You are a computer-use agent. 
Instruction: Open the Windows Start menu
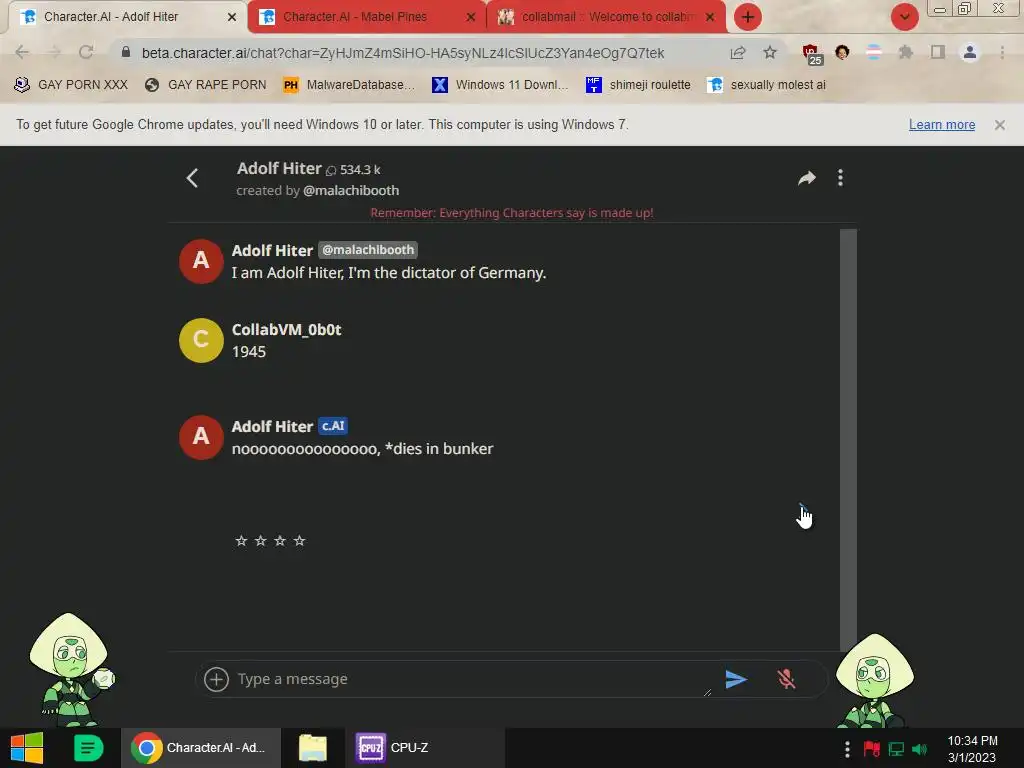click(27, 748)
